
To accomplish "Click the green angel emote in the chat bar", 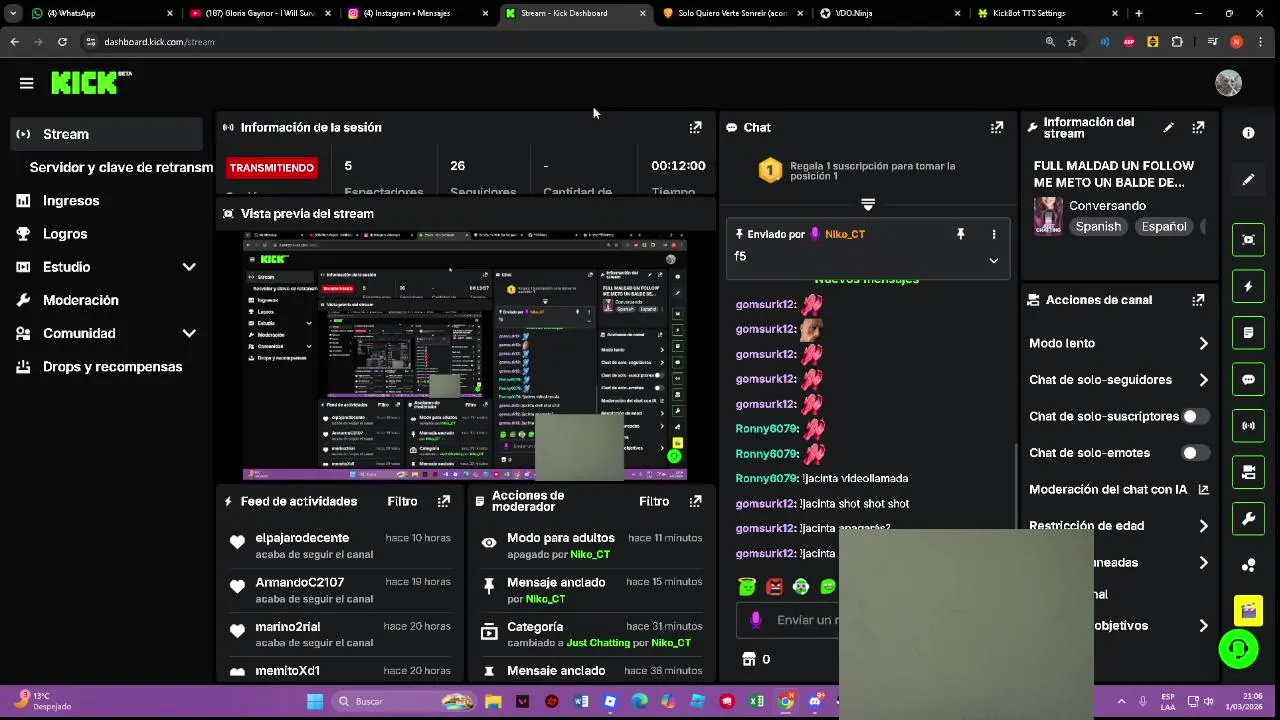I will [x=747, y=587].
